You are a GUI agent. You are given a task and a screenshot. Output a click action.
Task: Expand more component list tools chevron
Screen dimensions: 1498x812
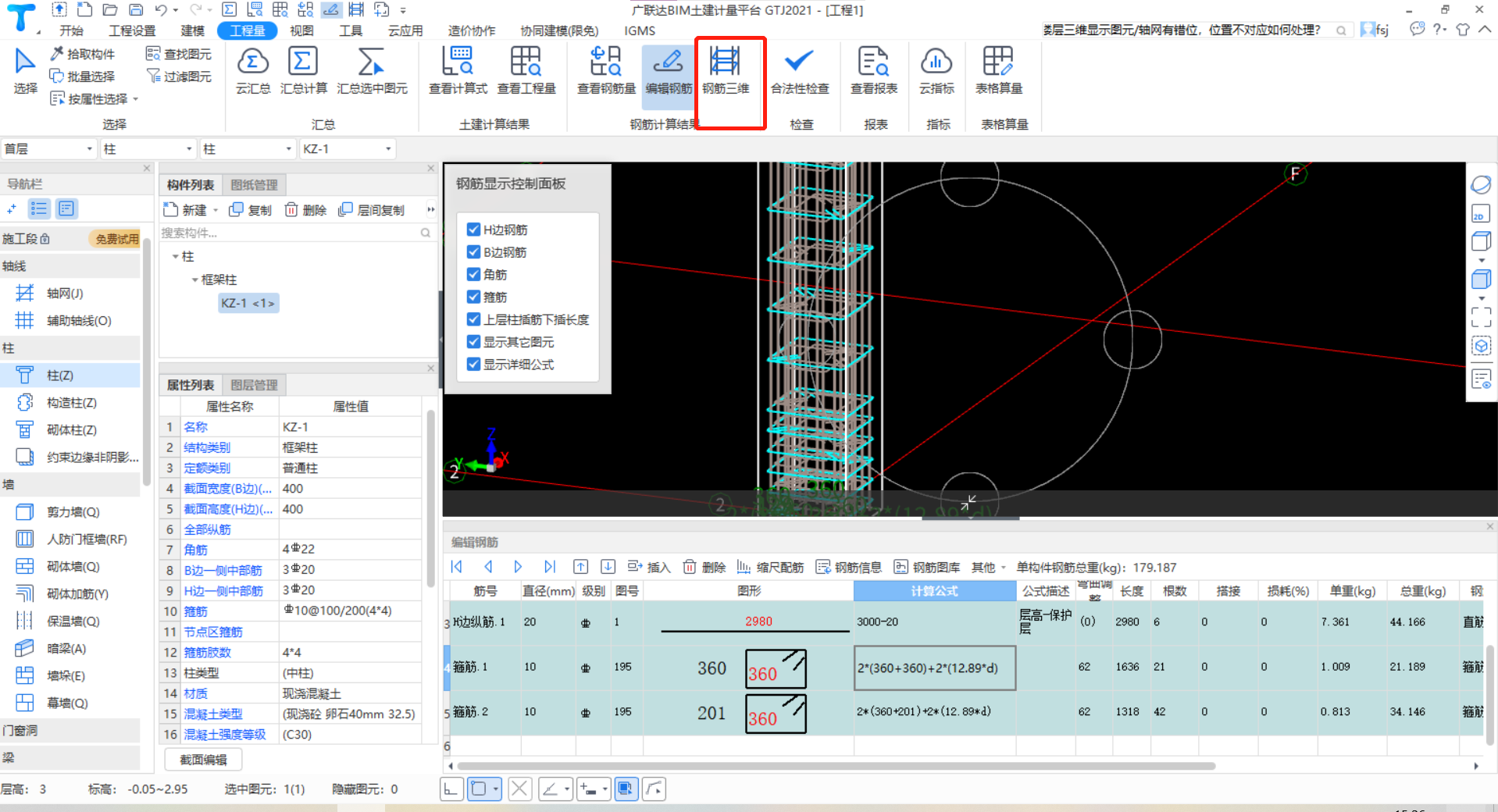point(430,209)
